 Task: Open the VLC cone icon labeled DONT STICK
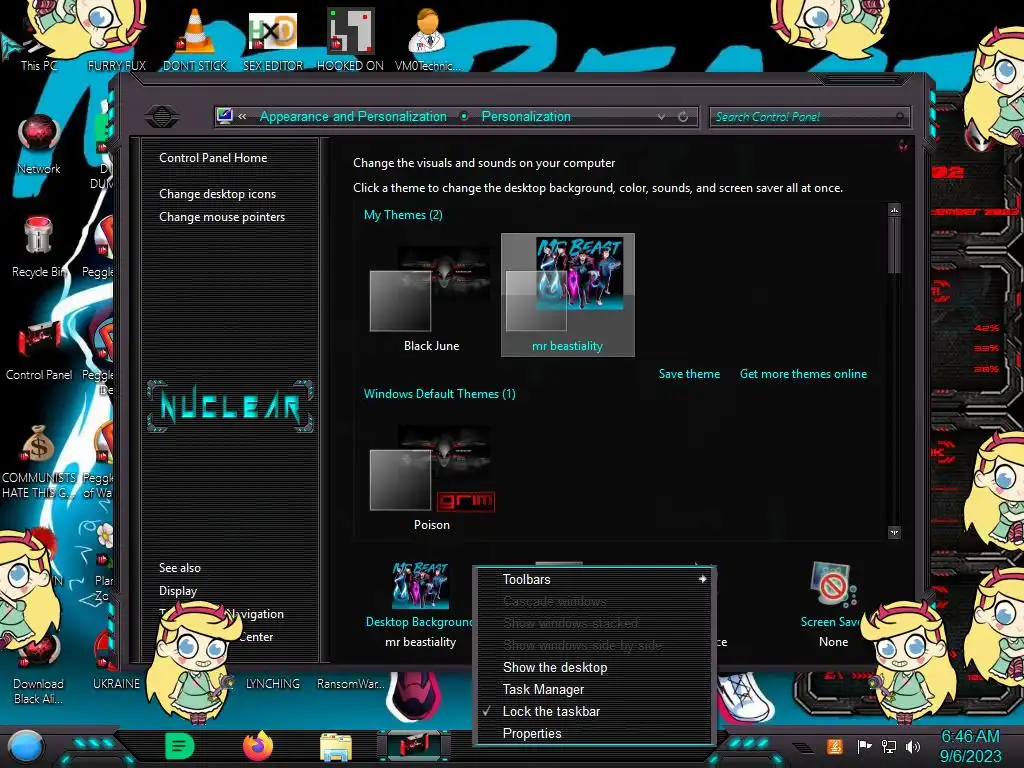[195, 39]
